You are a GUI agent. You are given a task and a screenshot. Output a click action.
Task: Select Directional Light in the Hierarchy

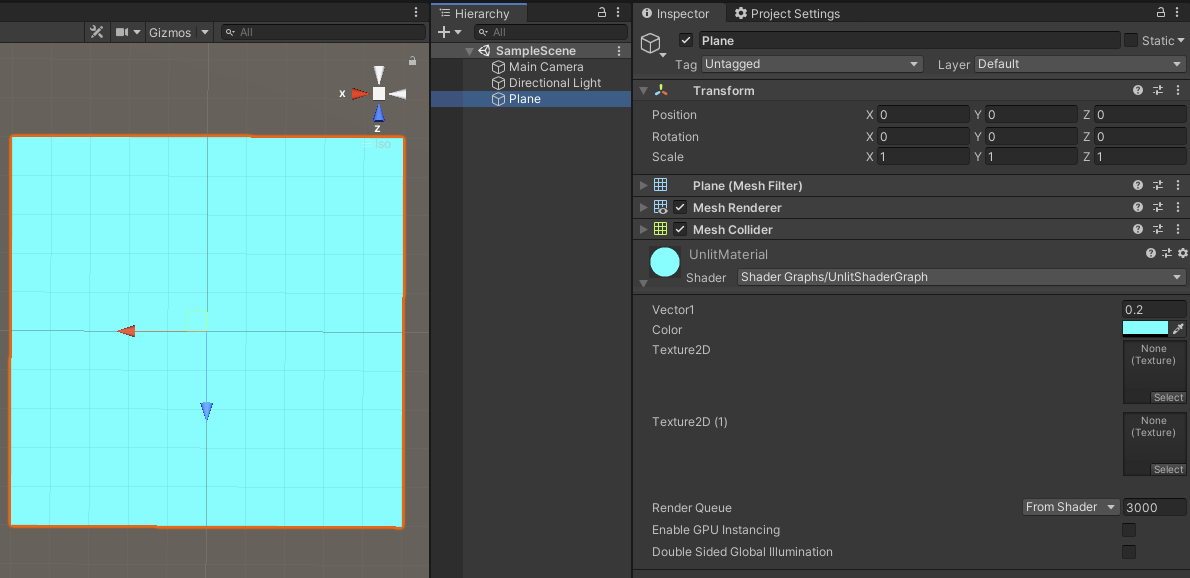point(555,83)
